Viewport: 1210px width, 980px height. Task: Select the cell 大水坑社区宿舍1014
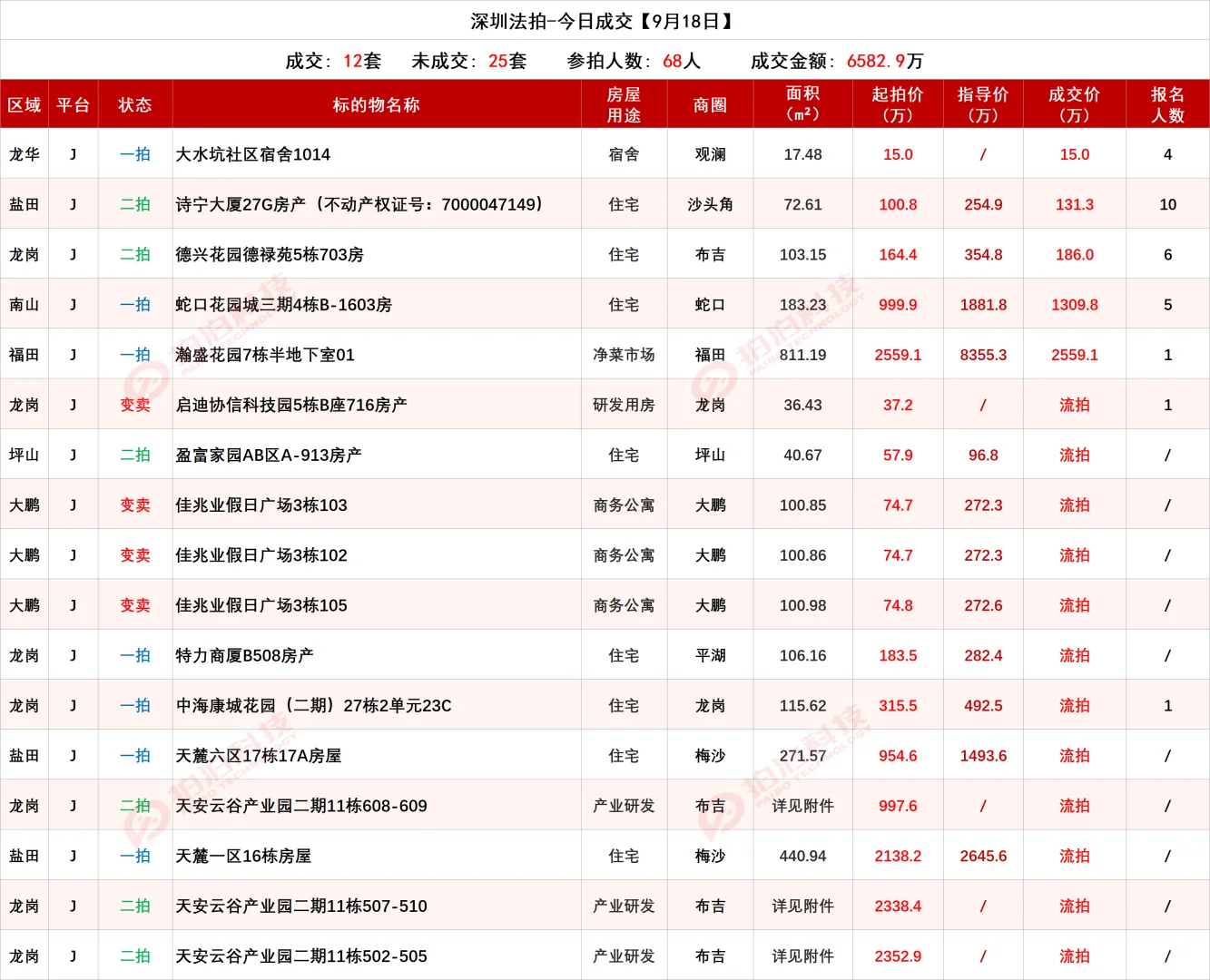tap(377, 154)
